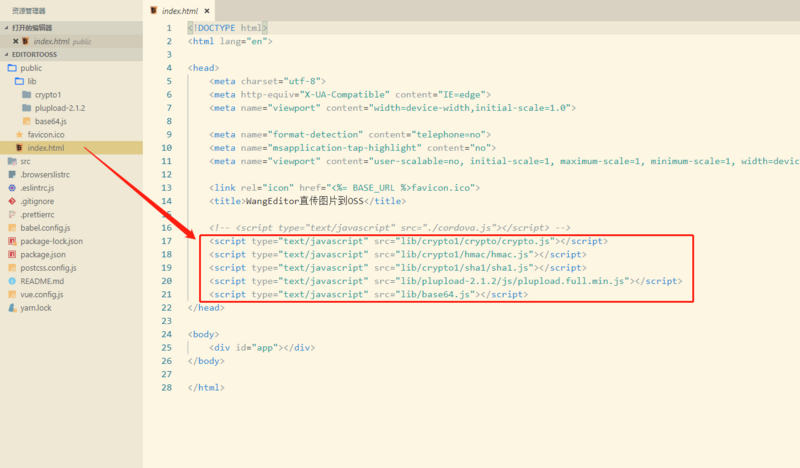
Task: Click the meta charset="utf-8" line
Action: [x=267, y=81]
